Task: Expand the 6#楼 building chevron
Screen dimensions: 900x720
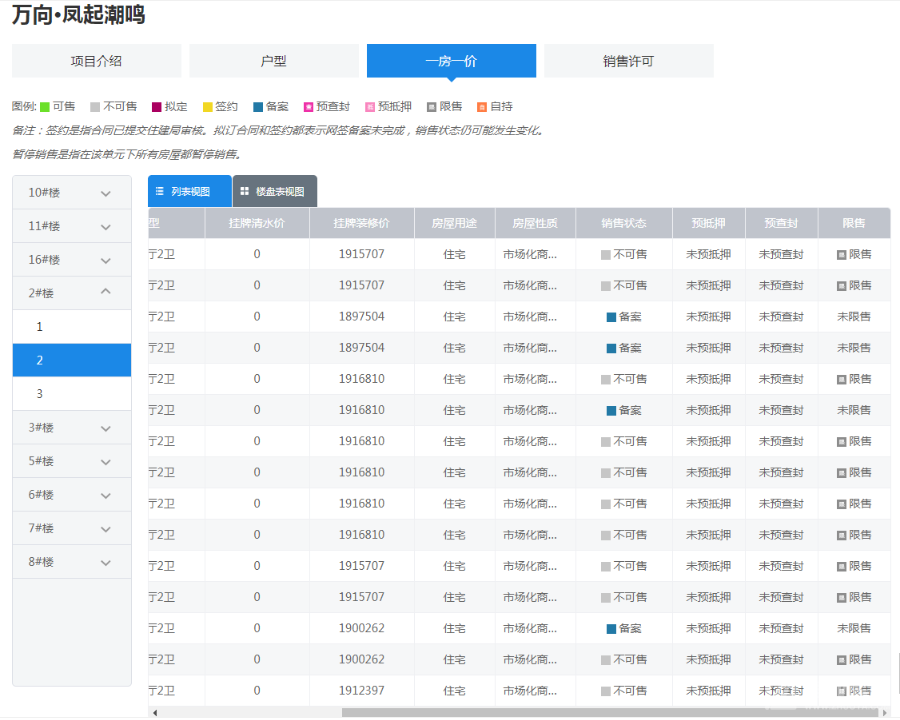Action: pyautogui.click(x=106, y=496)
